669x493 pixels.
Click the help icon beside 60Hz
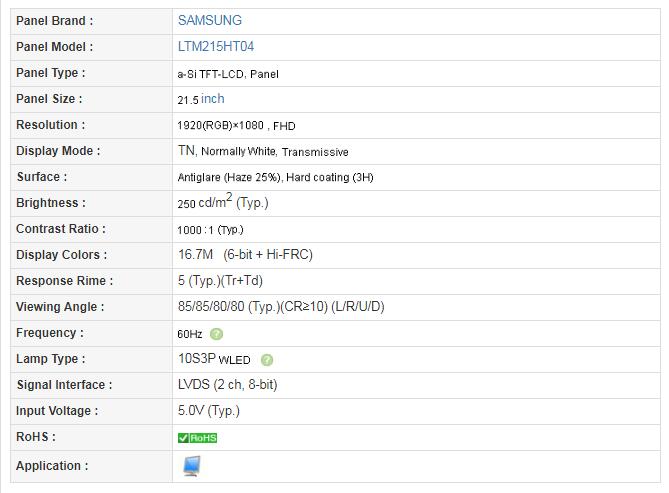(217, 334)
